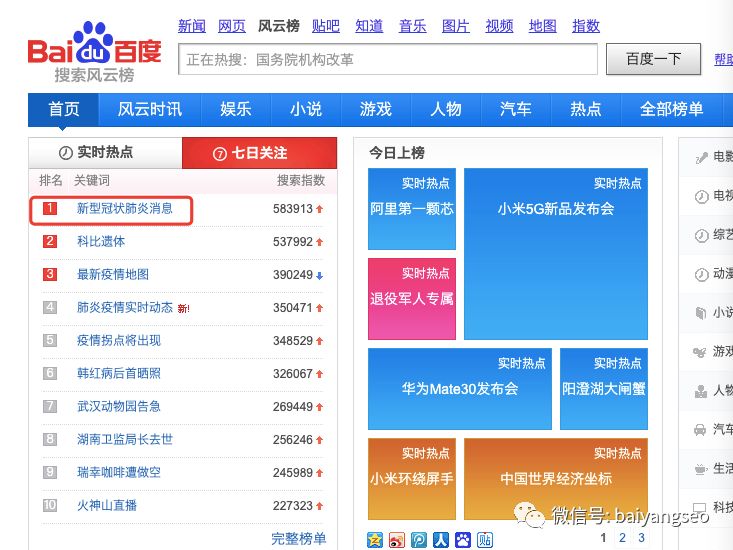
Task: Click the 贴吧 link at the top
Action: (x=326, y=26)
